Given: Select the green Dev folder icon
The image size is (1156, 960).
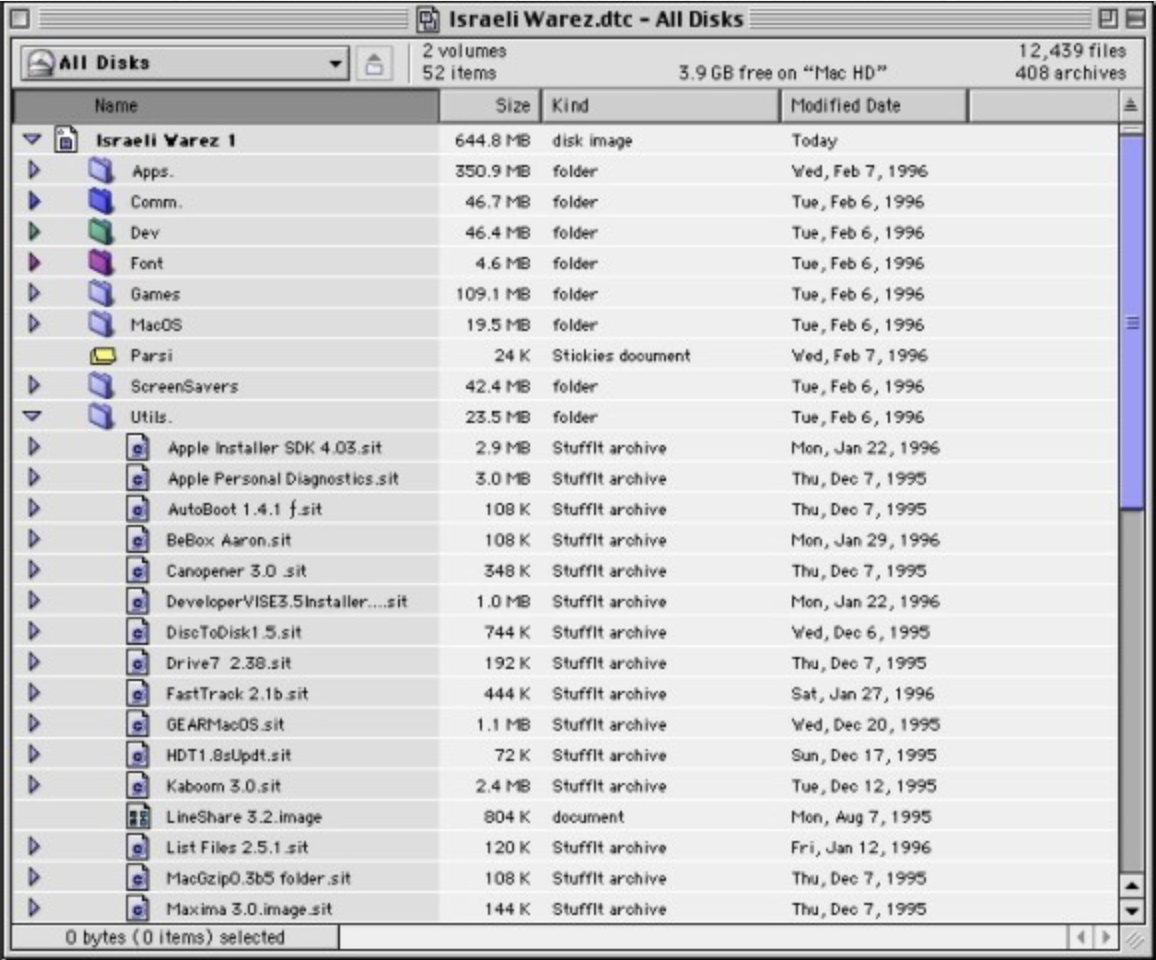Looking at the screenshot, I should (102, 232).
